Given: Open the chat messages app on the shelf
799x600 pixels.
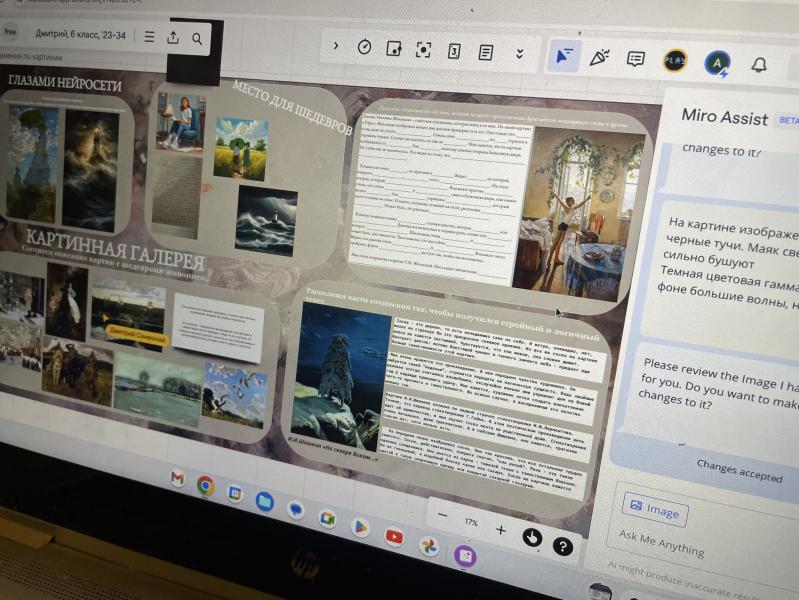Looking at the screenshot, I should click(296, 509).
